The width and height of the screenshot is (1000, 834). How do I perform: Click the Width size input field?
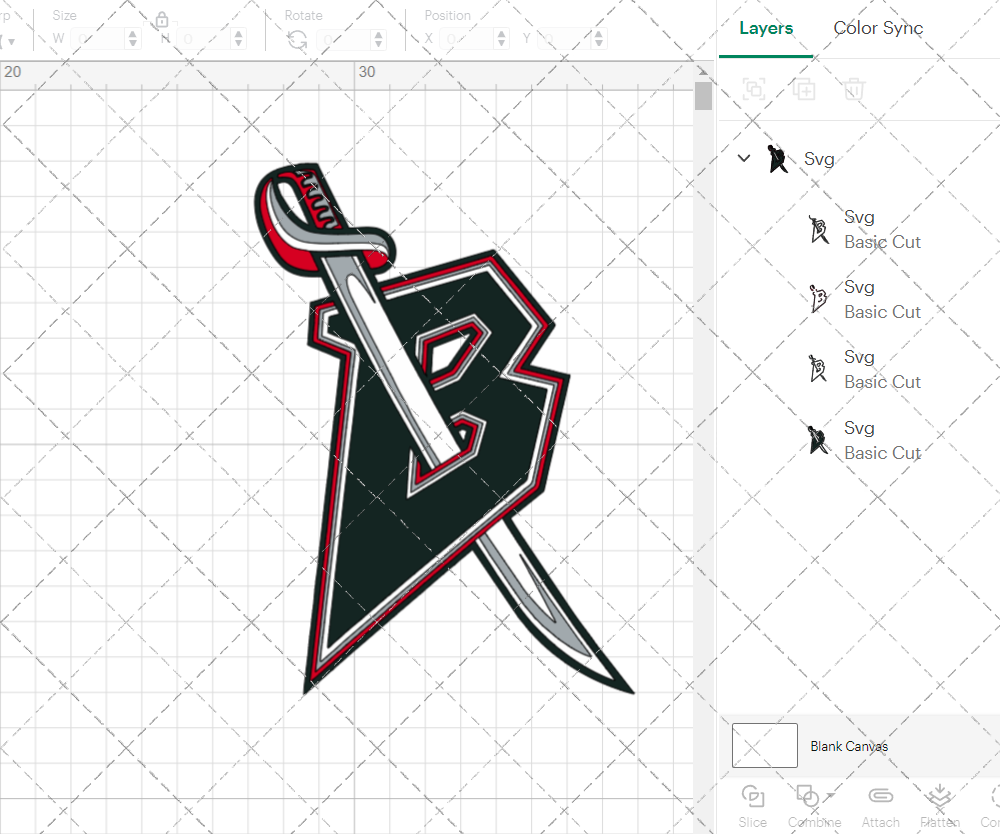(x=98, y=39)
